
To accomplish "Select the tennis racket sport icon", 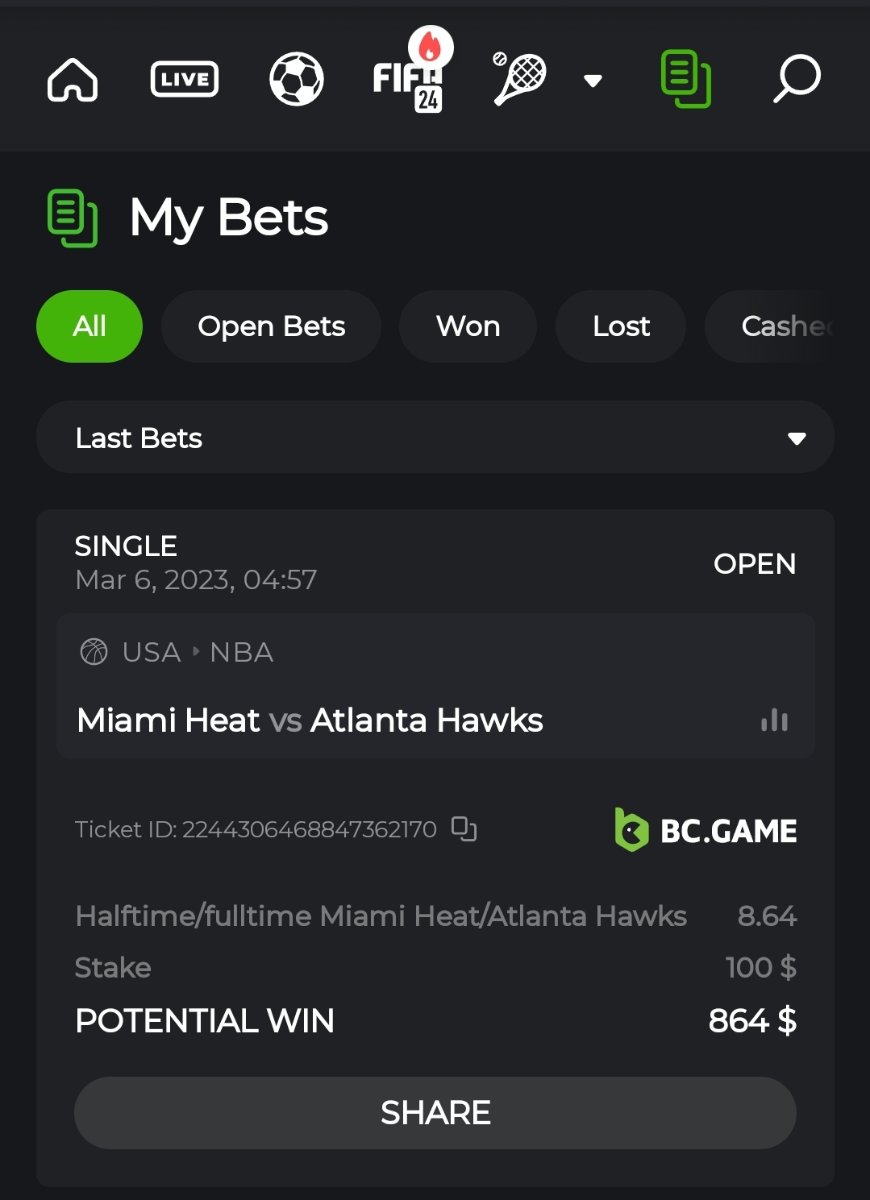I will 521,79.
